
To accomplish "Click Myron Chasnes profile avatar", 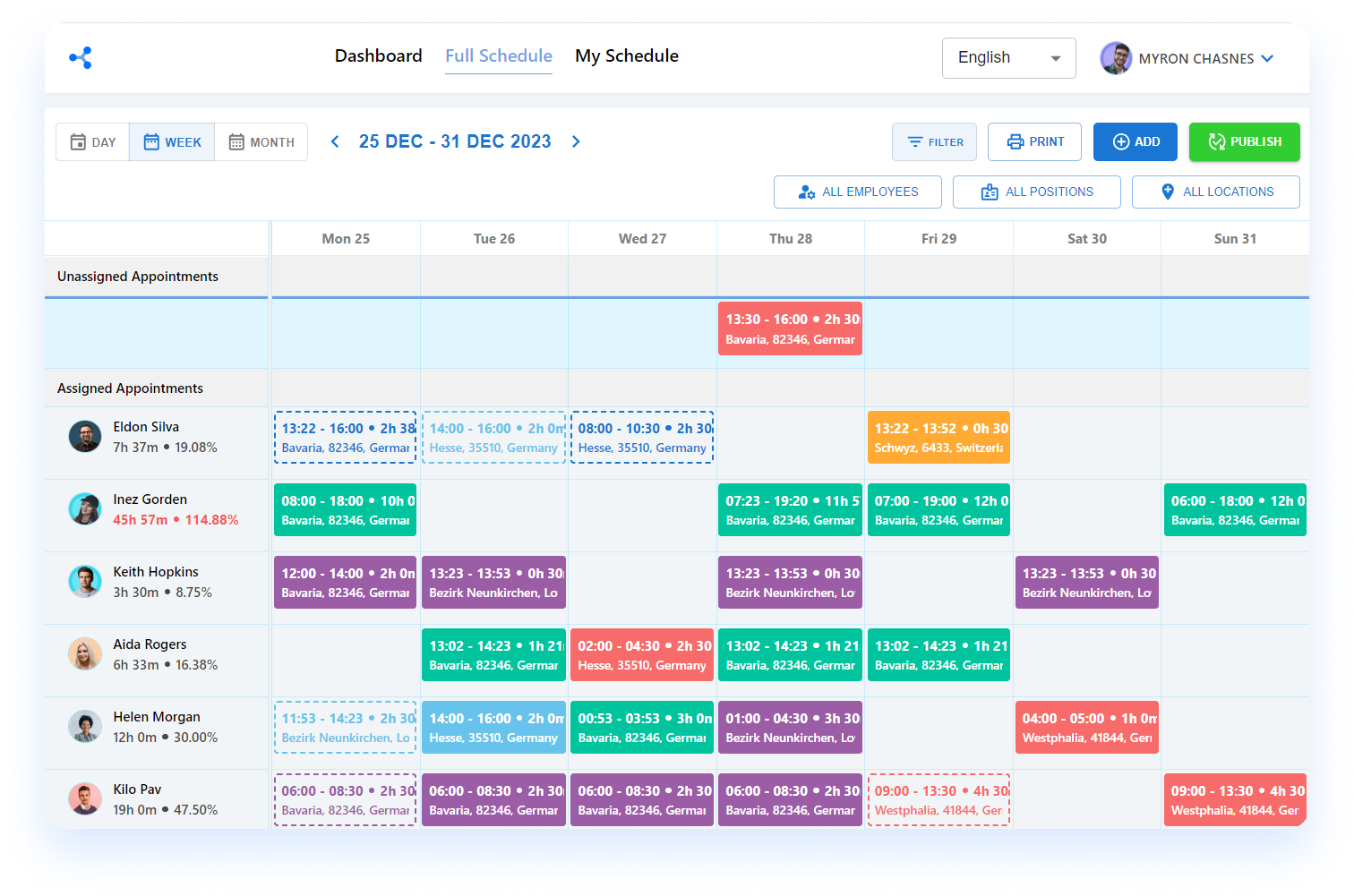I will tap(1116, 58).
